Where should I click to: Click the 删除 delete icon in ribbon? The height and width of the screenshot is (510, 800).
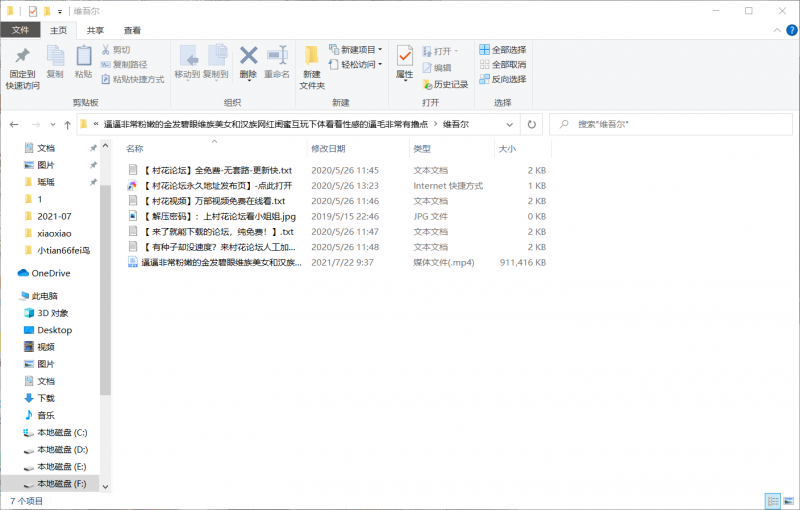(x=248, y=56)
